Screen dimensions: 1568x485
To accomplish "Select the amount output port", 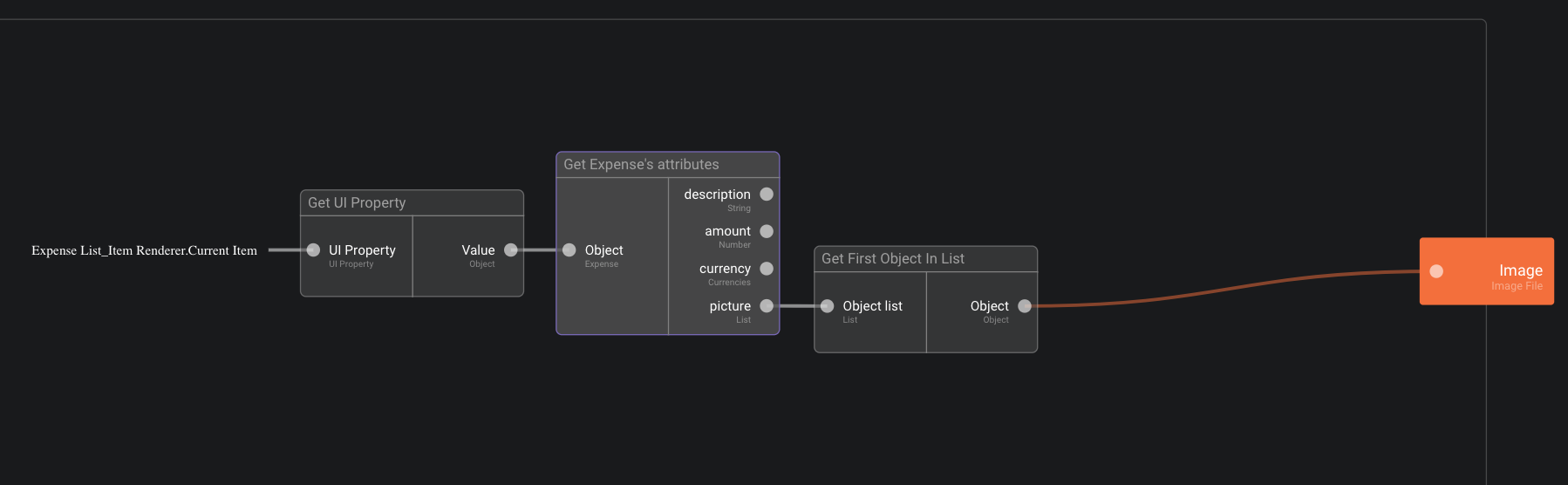I will tap(767, 231).
